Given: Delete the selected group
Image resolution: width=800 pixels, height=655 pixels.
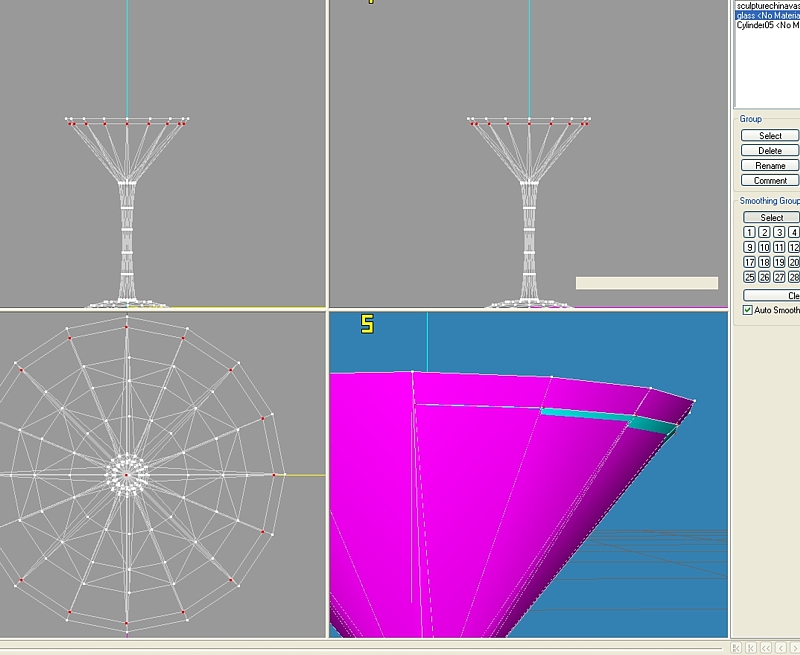Looking at the screenshot, I should coord(770,150).
